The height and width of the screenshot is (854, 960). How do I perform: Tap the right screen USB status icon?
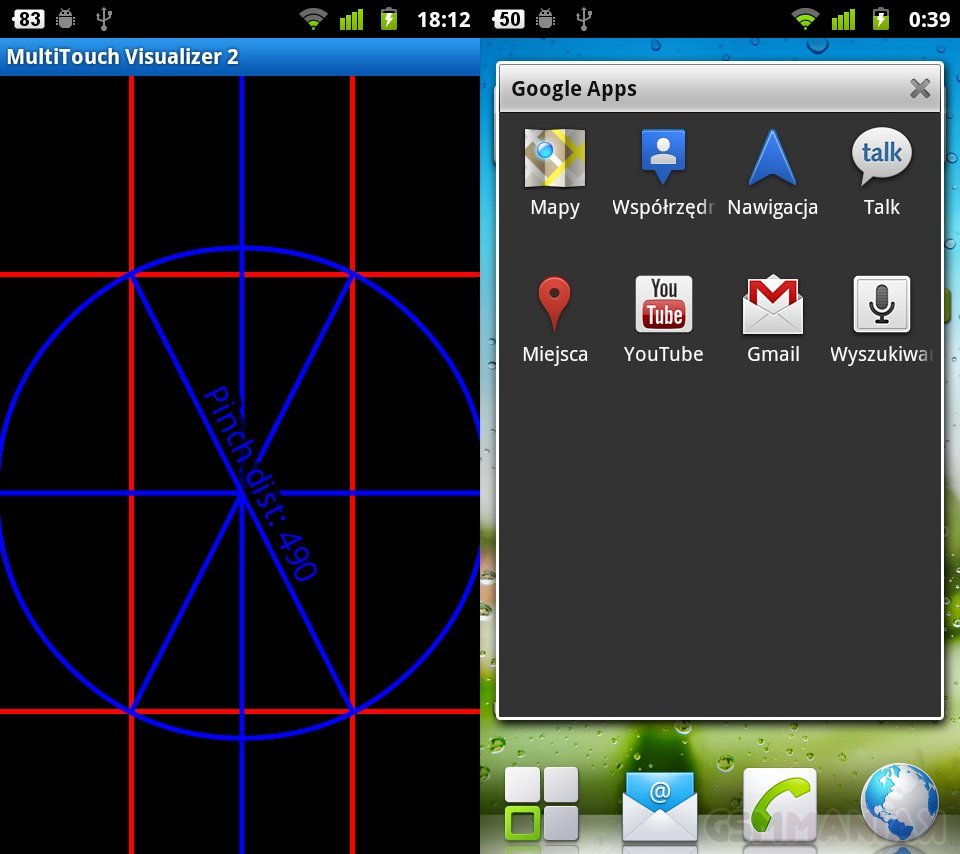coord(586,18)
